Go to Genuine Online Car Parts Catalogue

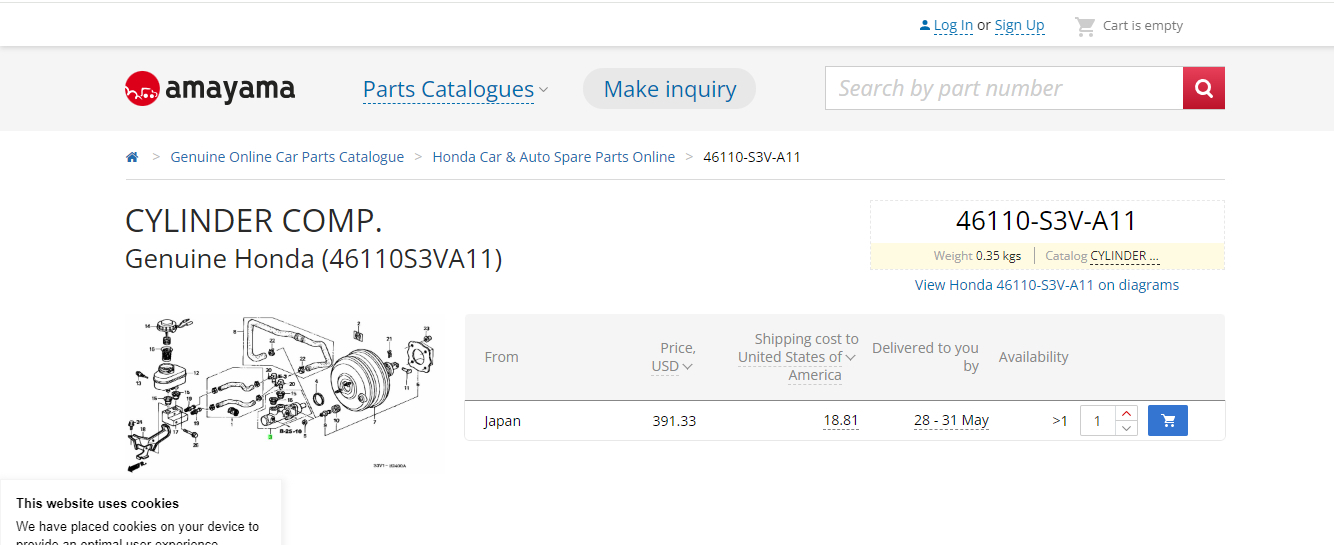(x=287, y=157)
